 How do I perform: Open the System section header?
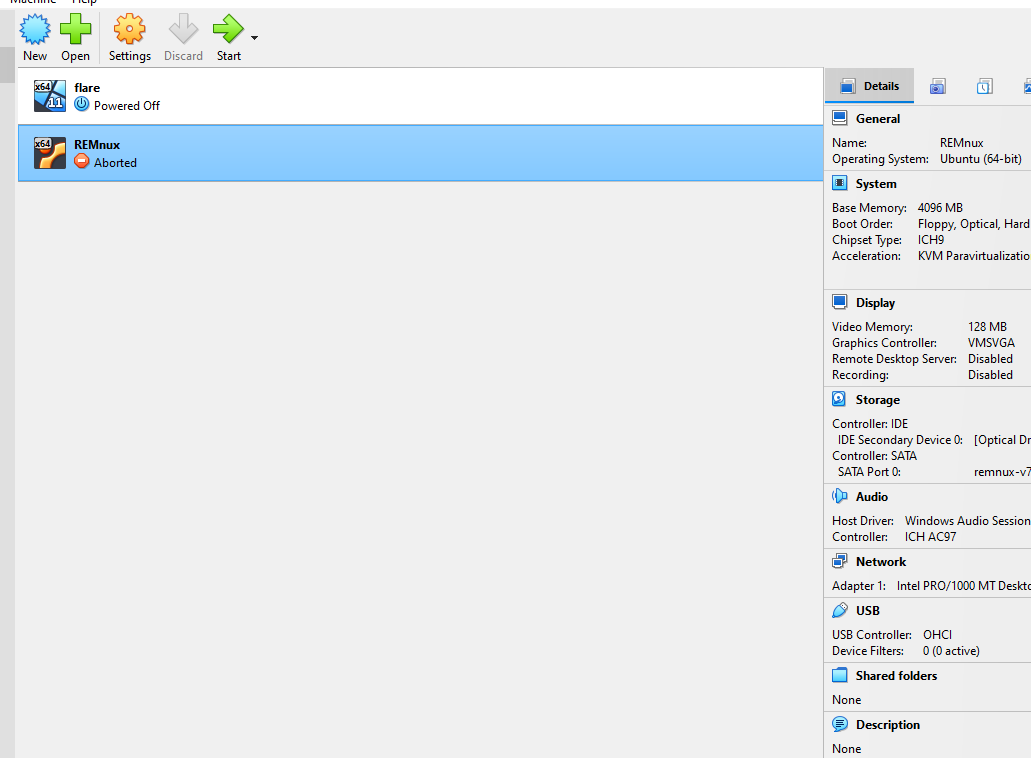click(875, 184)
